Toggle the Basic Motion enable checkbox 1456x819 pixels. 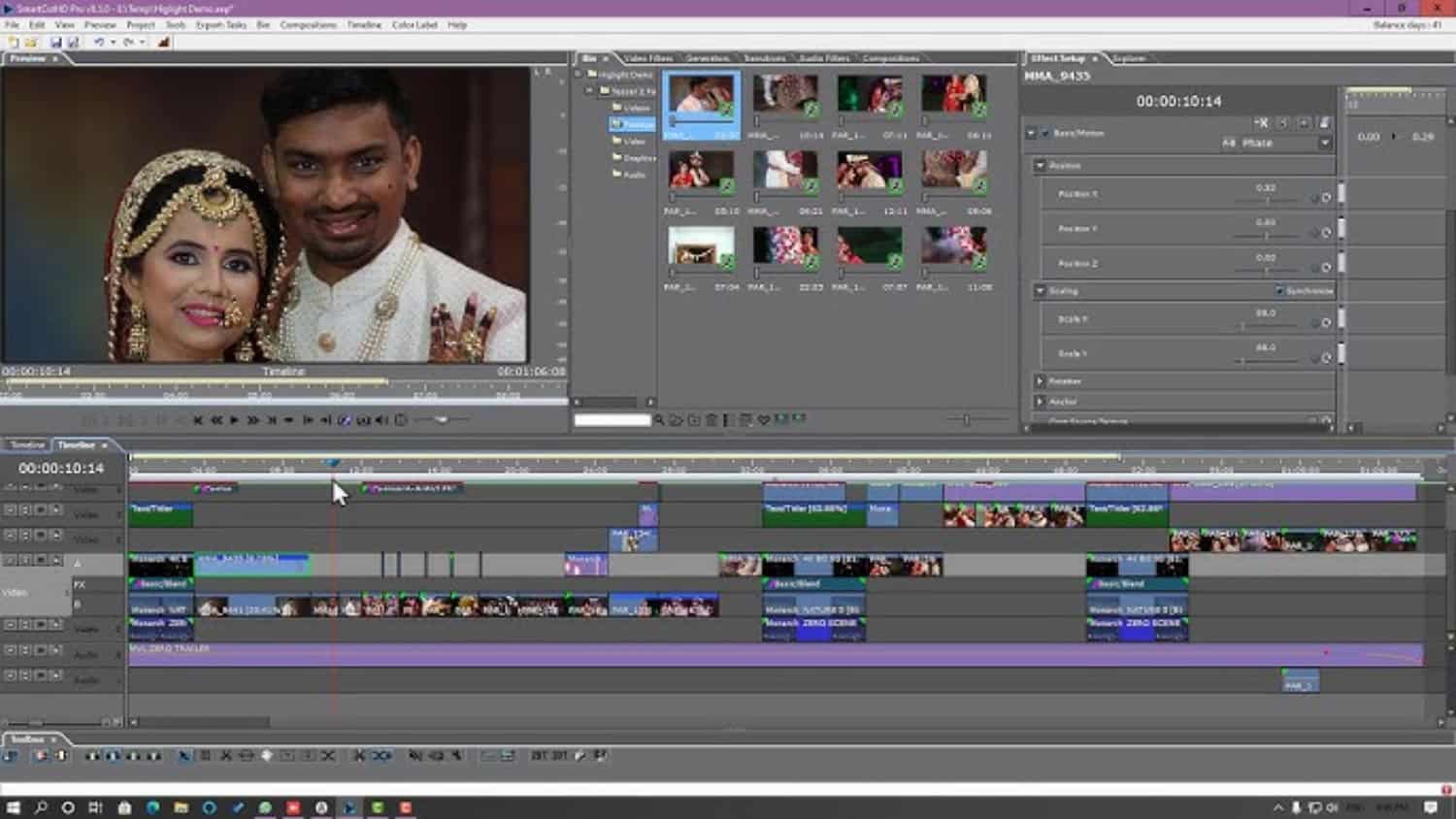(x=1045, y=133)
